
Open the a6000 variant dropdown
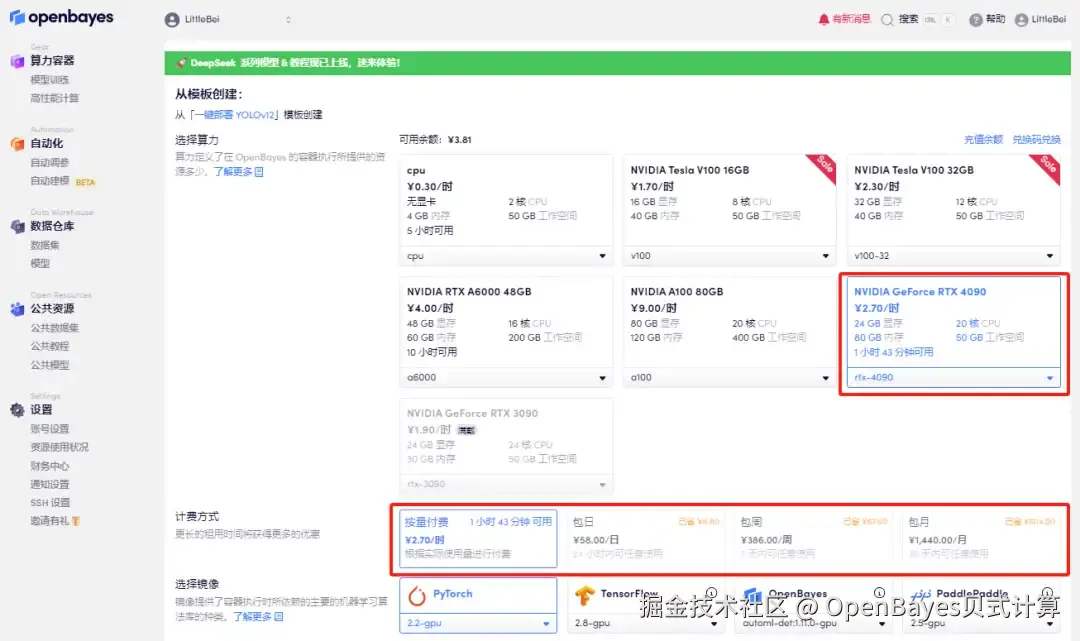click(506, 378)
